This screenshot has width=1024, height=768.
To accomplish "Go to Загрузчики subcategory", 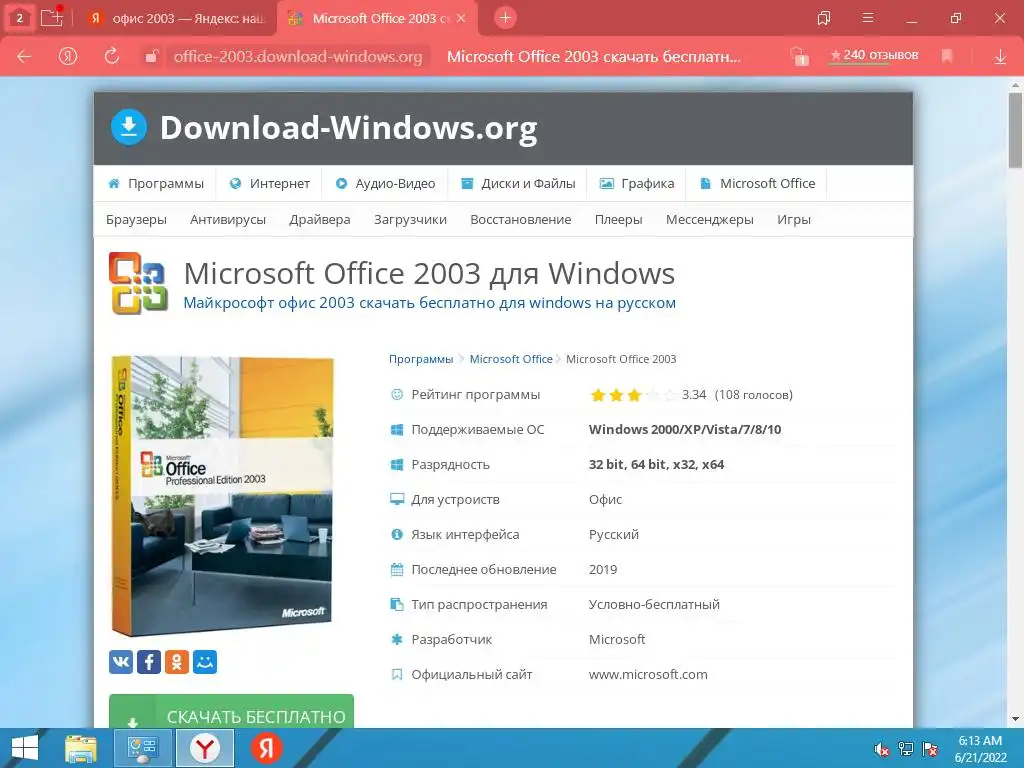I will click(410, 219).
